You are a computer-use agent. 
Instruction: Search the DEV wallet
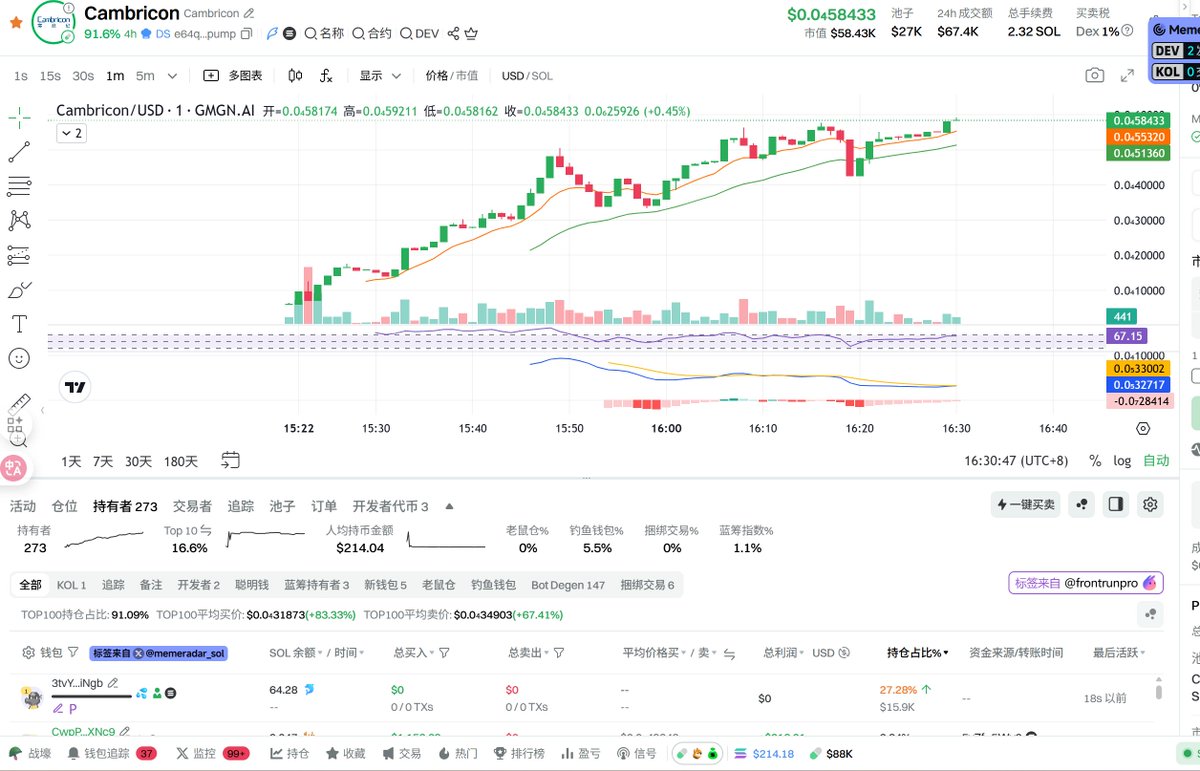click(419, 33)
